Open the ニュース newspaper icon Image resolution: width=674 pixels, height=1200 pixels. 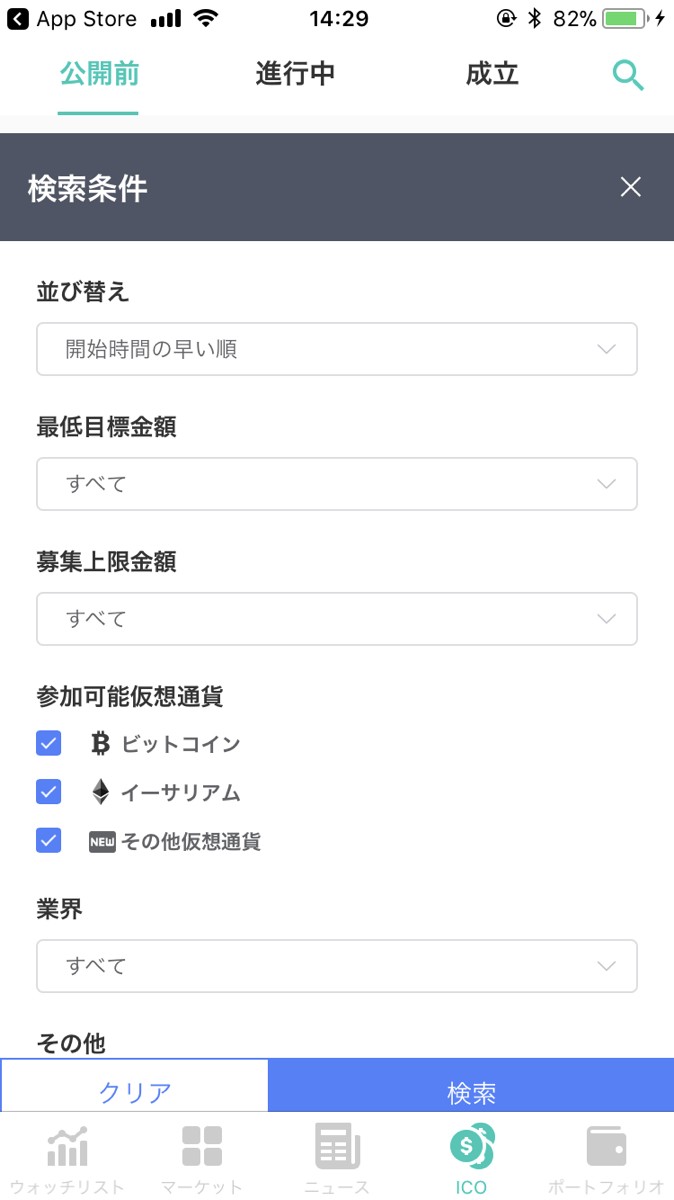pos(337,1147)
